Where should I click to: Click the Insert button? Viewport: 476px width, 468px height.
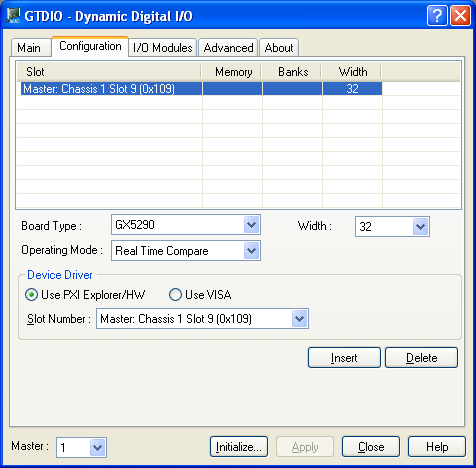click(344, 358)
